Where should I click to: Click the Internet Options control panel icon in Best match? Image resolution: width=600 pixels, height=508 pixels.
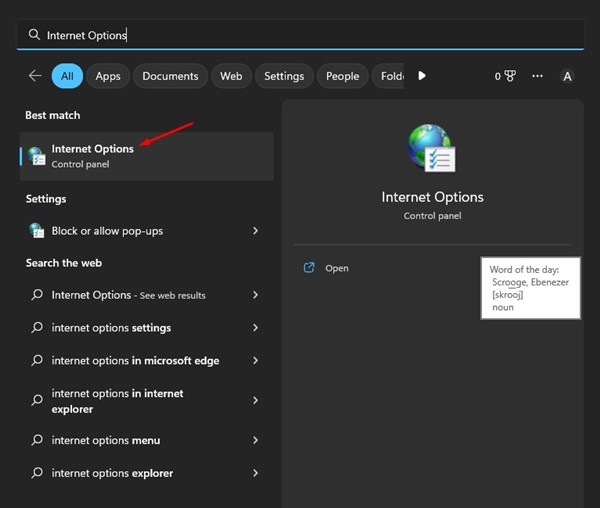coord(37,156)
